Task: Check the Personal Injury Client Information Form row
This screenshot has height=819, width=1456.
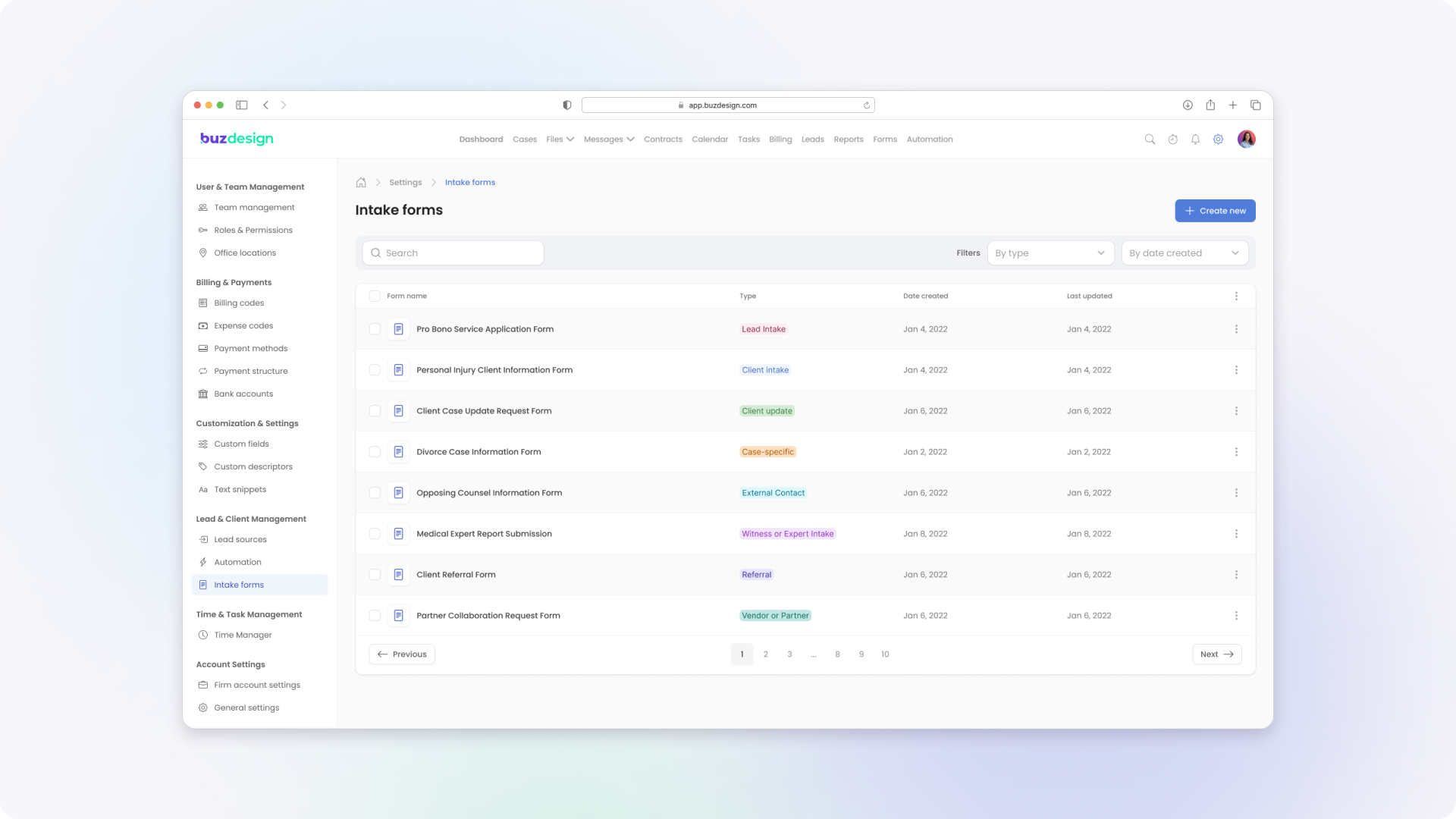Action: coord(375,370)
